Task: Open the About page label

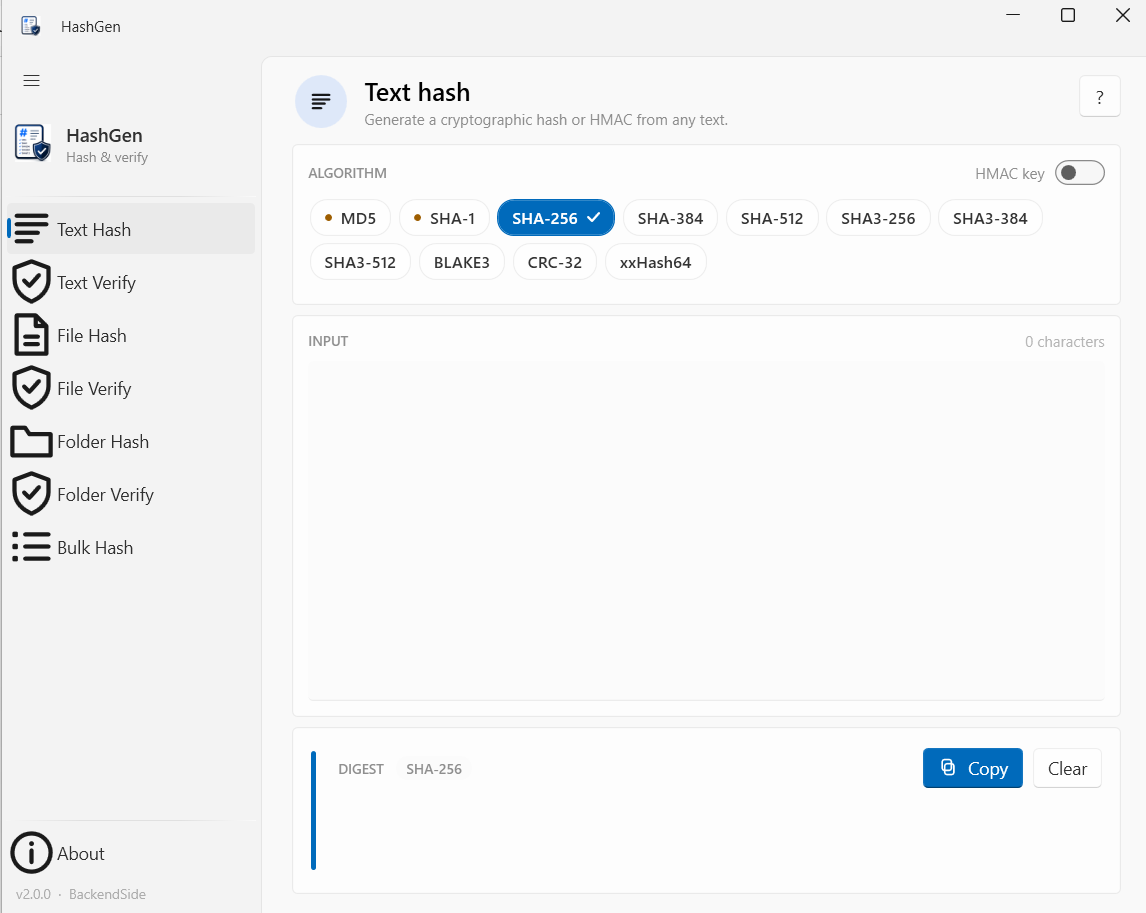Action: tap(81, 853)
